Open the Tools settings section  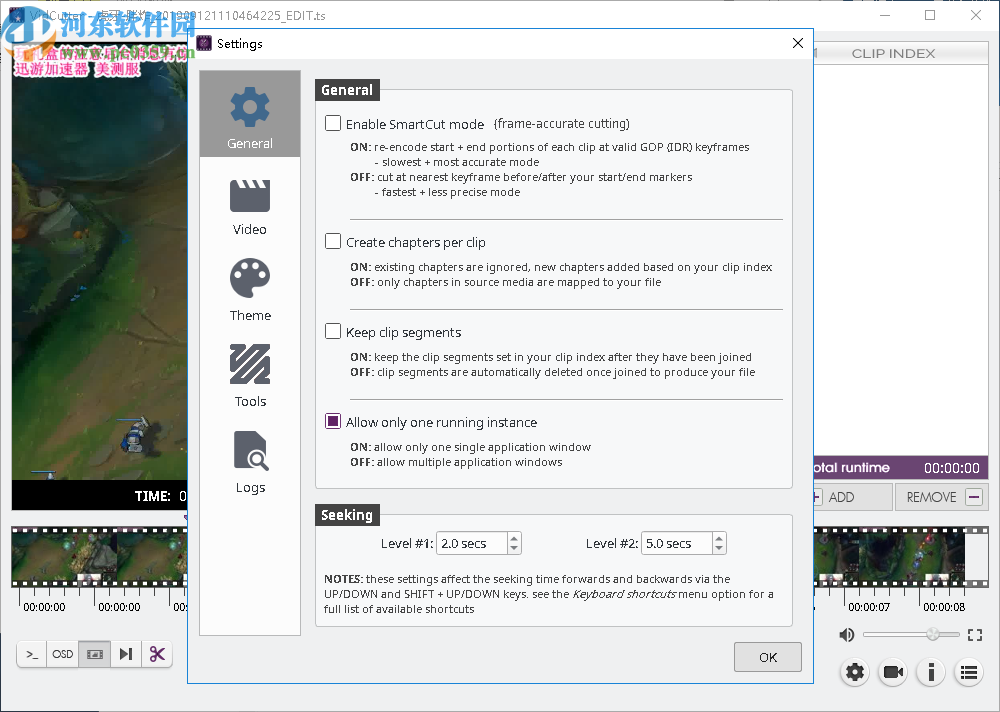coord(250,376)
